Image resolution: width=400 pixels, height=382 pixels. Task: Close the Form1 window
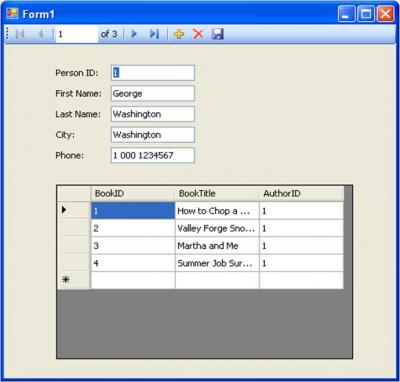coord(385,14)
